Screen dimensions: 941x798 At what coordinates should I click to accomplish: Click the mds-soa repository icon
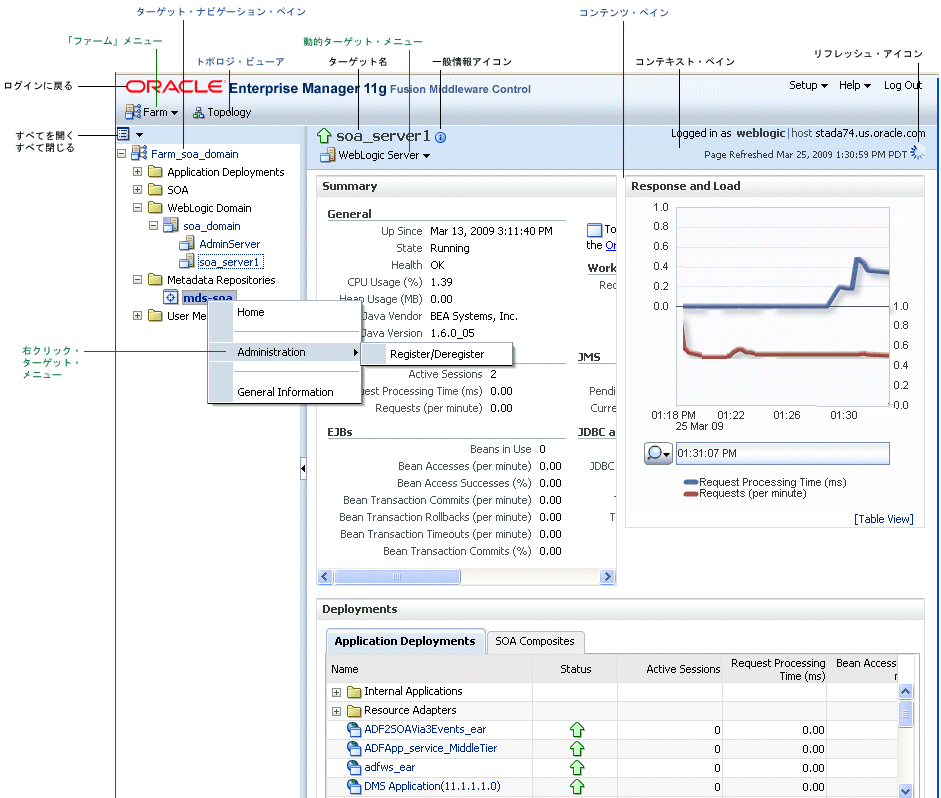(x=170, y=297)
